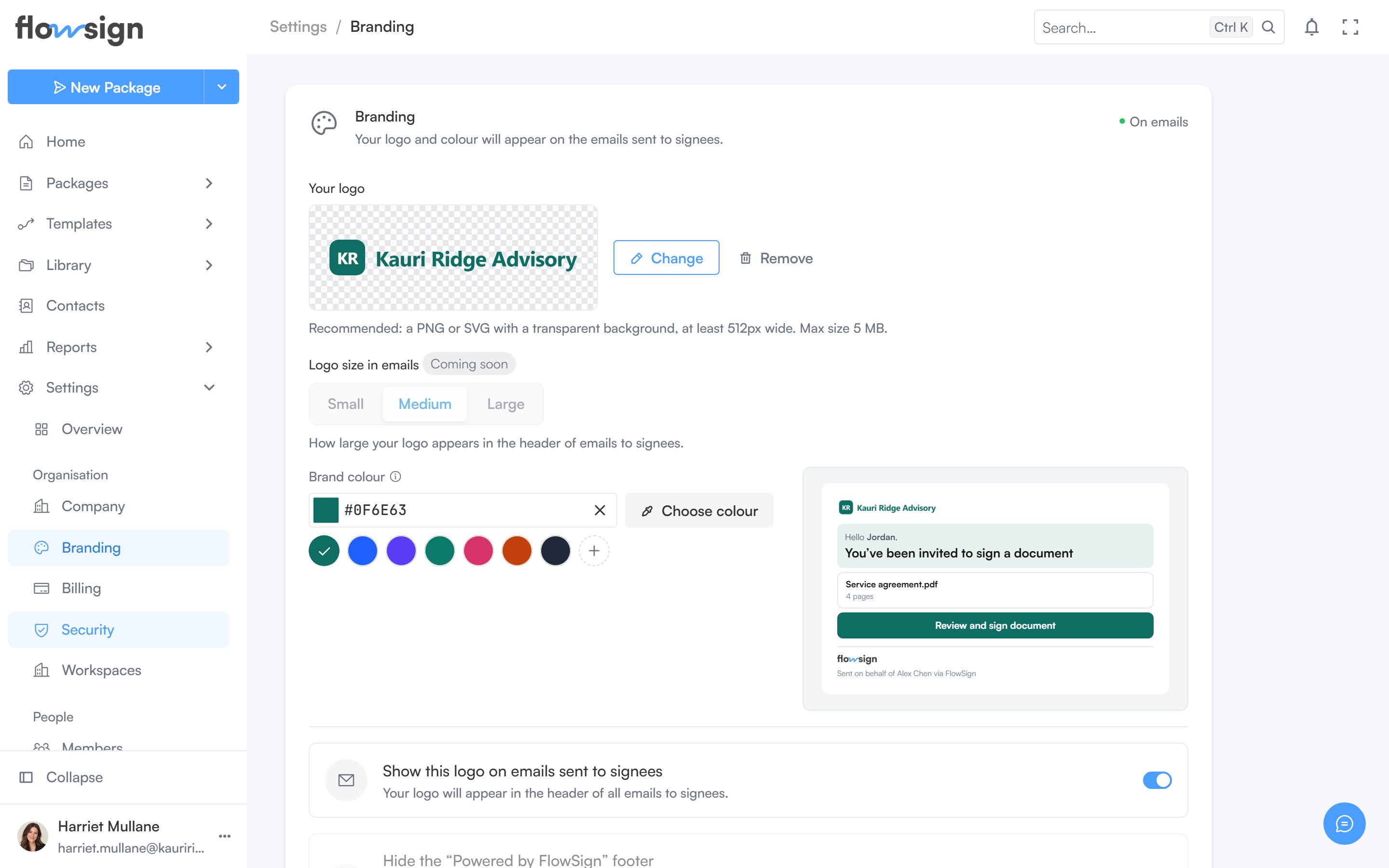Click the Branding palette header icon
The image size is (1389, 868).
[x=324, y=123]
